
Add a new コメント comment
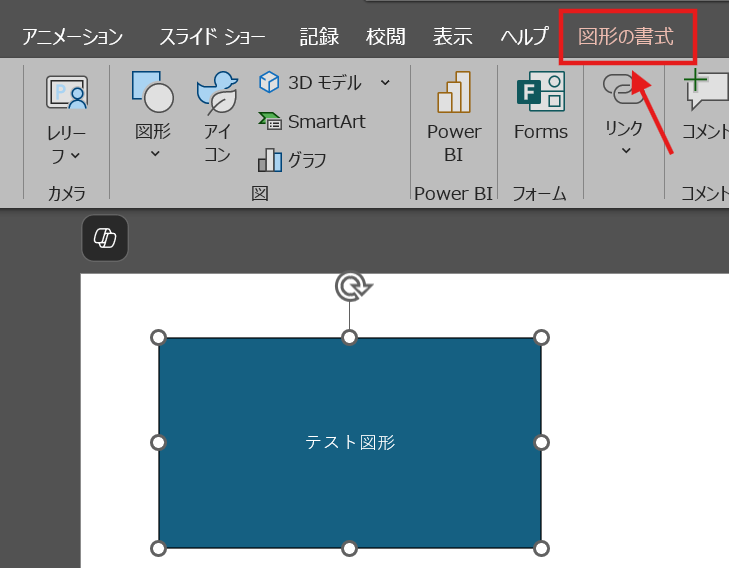pyautogui.click(x=705, y=106)
